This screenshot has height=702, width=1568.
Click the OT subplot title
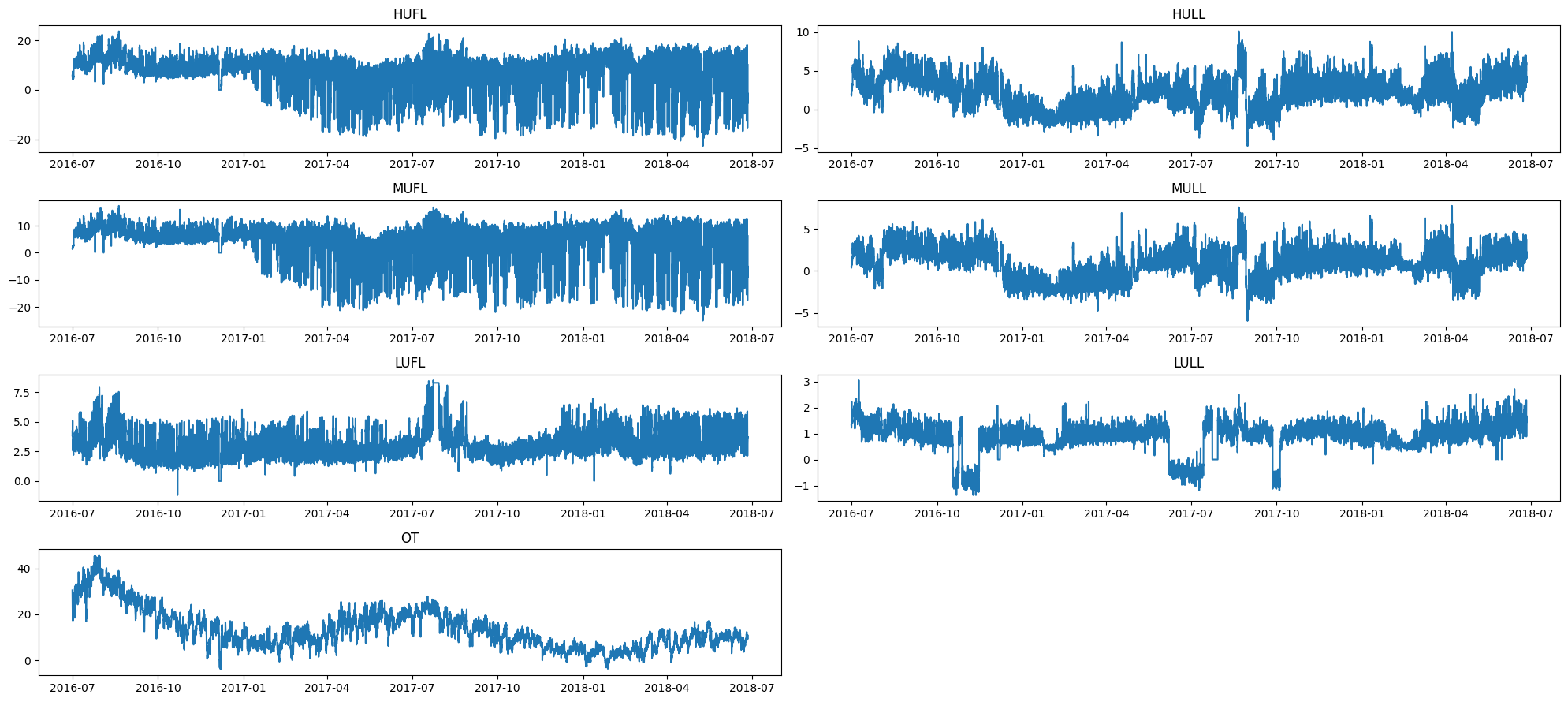pos(409,538)
